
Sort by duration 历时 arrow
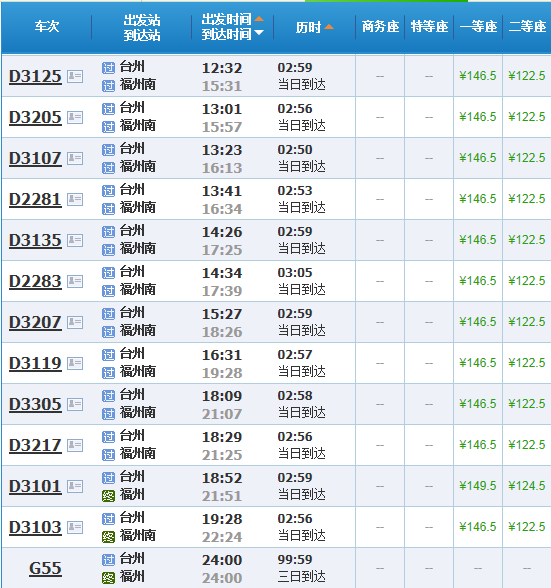click(x=329, y=27)
